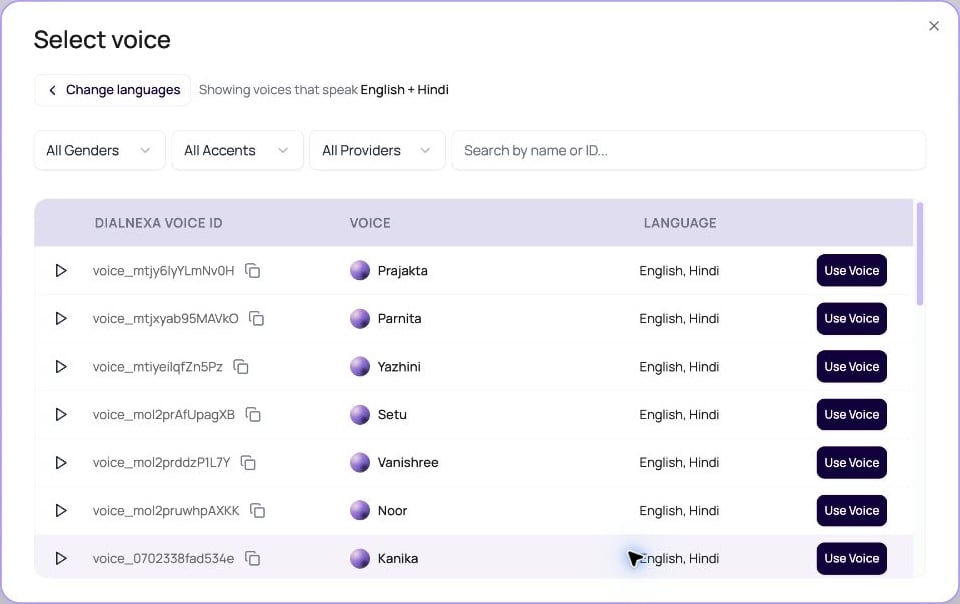This screenshot has width=960, height=604.
Task: Click ID text voice_mol2prAfUpagXB
Action: point(163,414)
